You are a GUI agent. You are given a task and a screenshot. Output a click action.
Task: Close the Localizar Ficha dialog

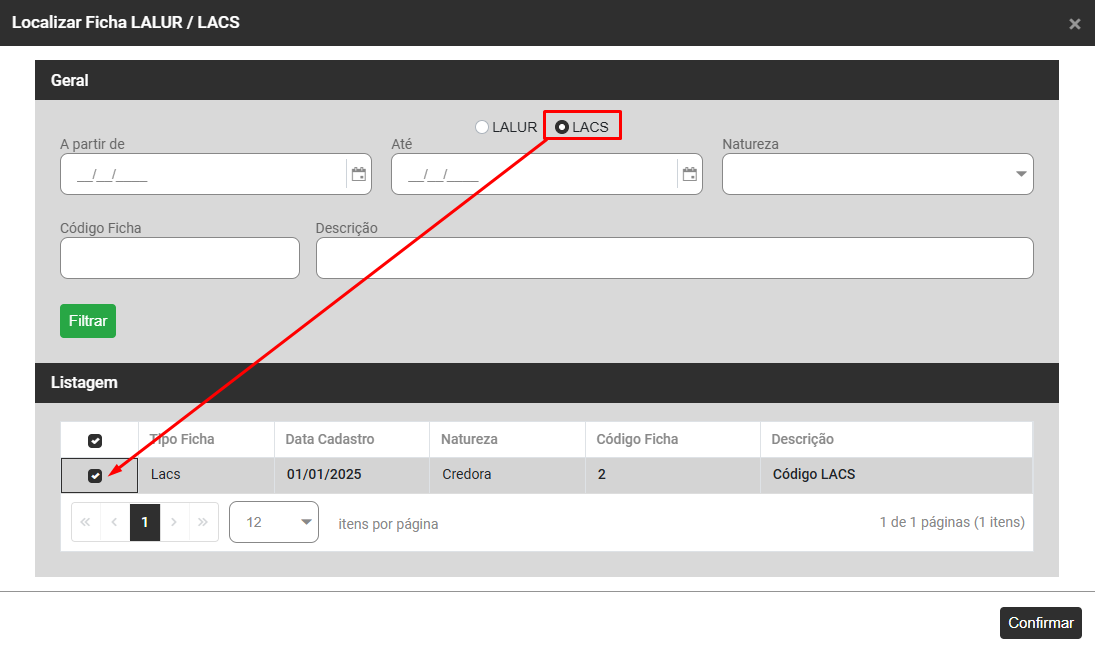[1075, 24]
